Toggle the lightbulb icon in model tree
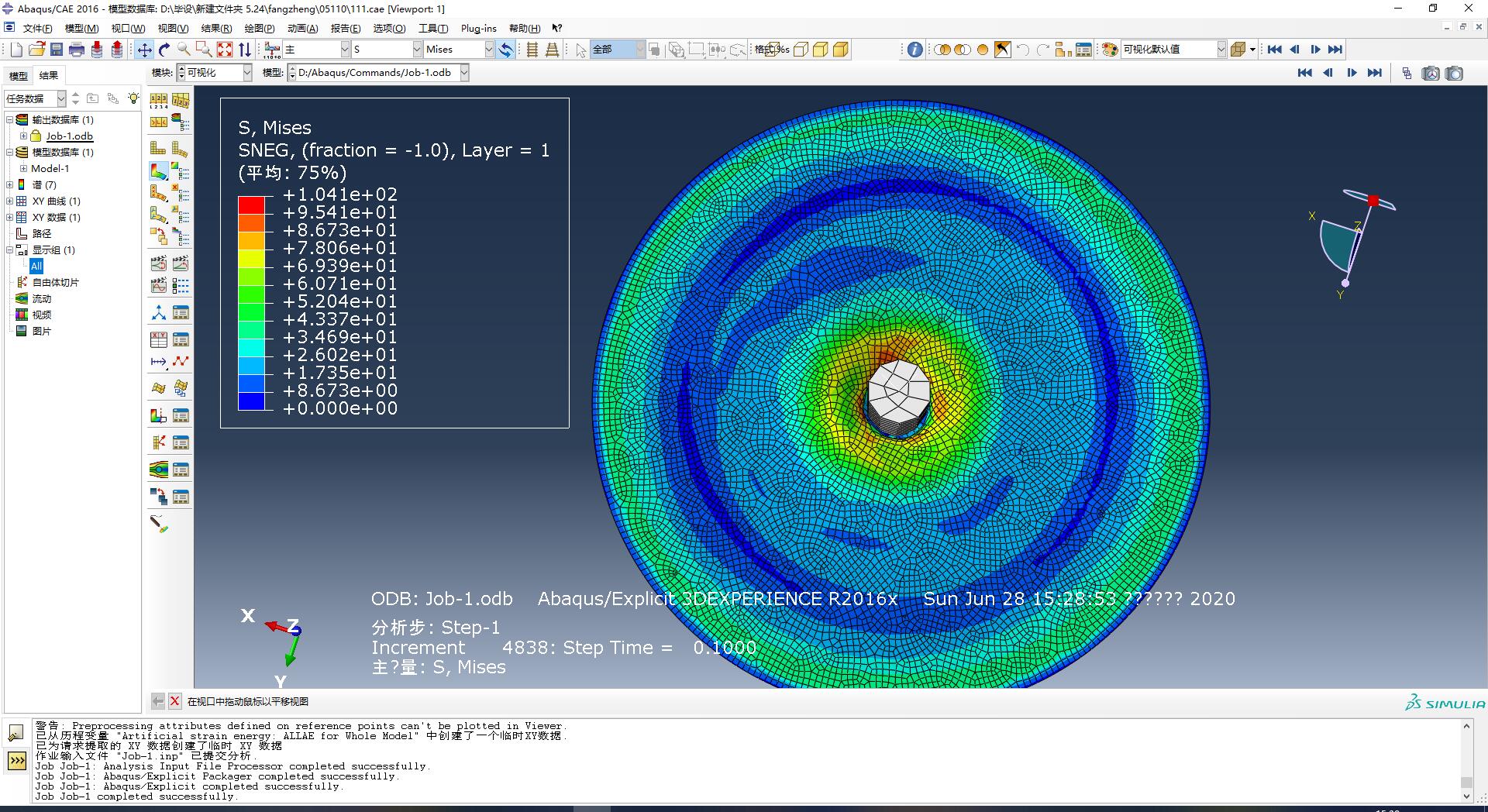The width and height of the screenshot is (1488, 812). coord(133,98)
